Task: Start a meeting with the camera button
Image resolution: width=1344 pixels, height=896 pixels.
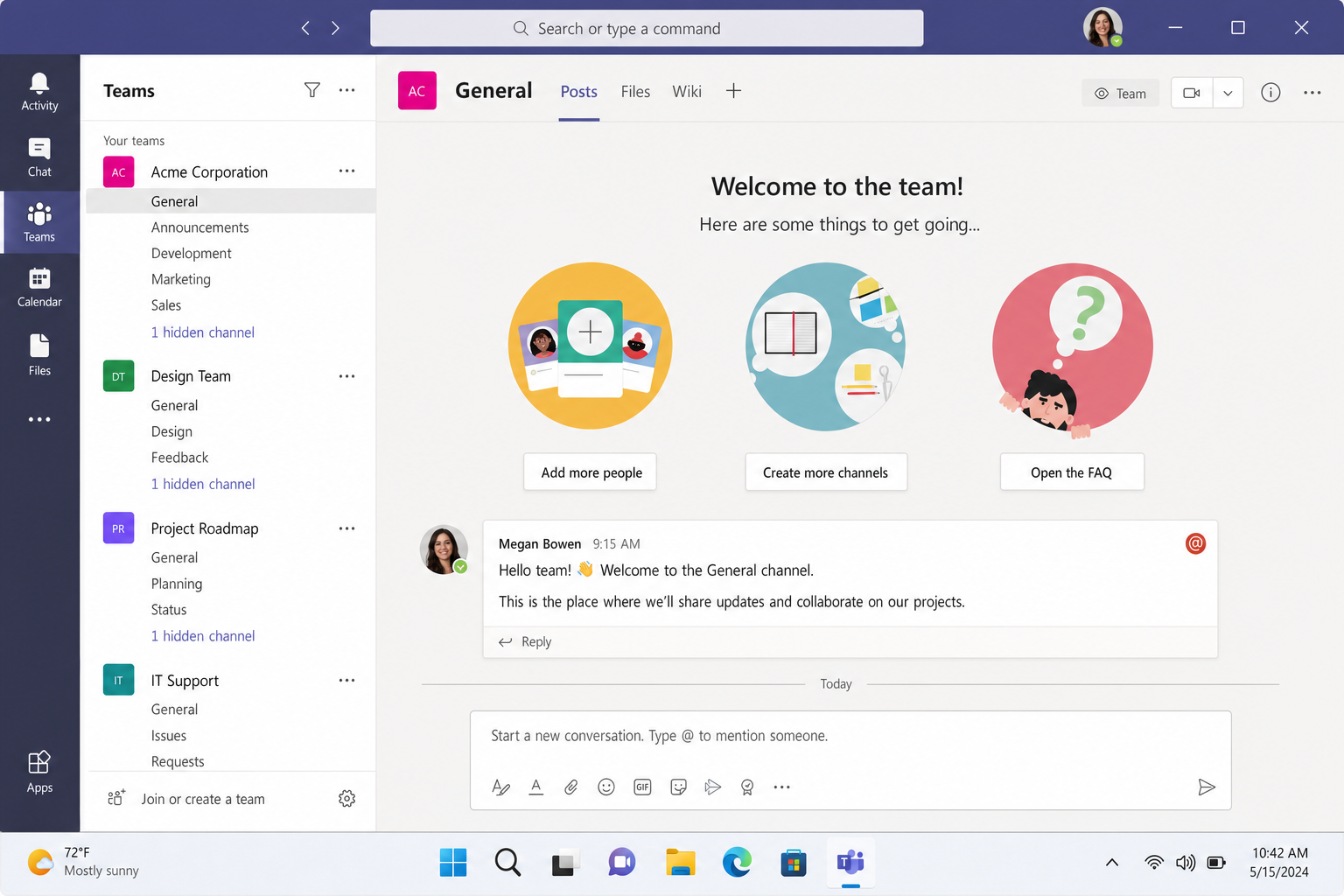Action: [1192, 93]
